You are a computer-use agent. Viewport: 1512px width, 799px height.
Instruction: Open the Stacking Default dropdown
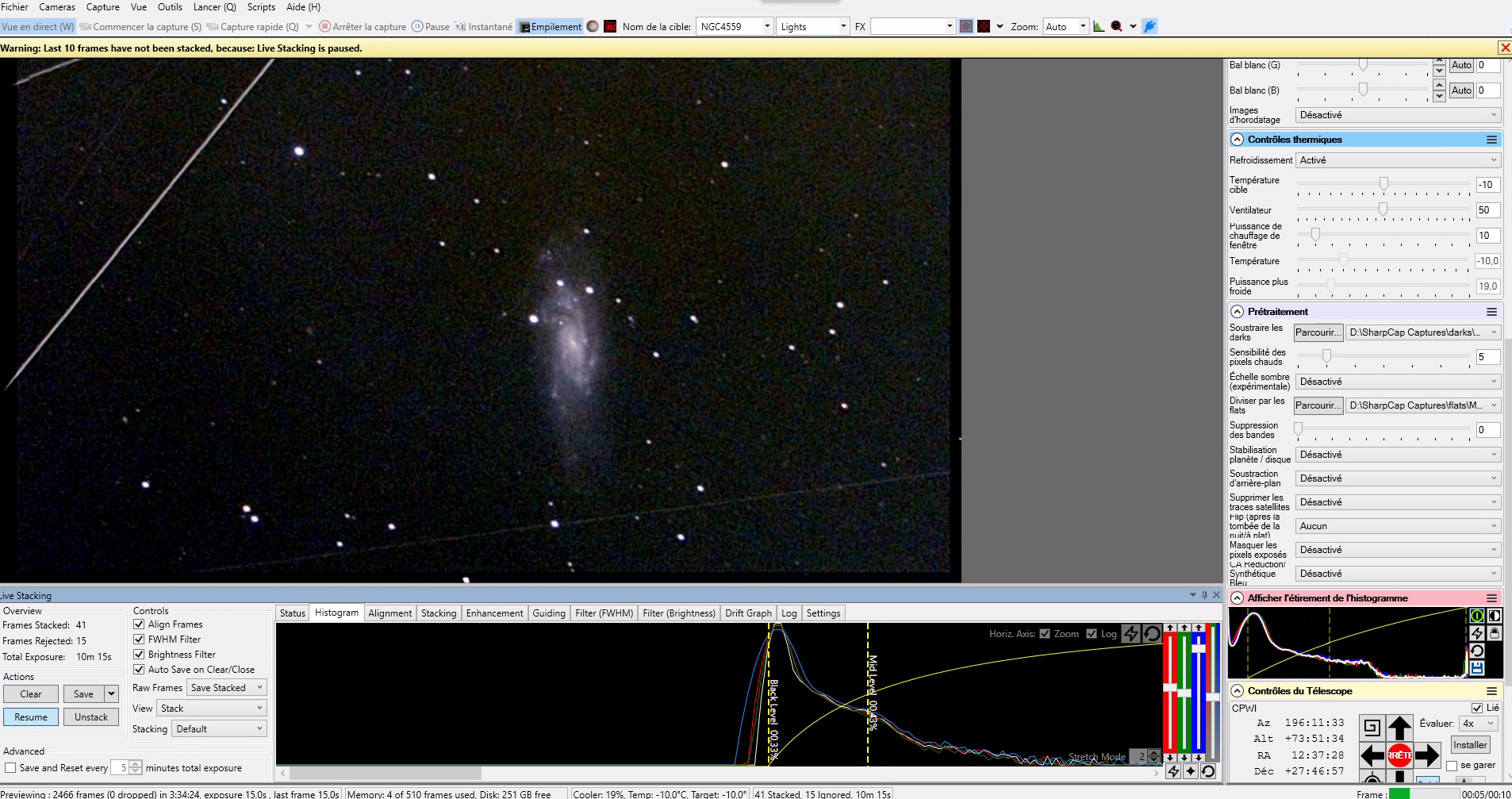click(219, 728)
